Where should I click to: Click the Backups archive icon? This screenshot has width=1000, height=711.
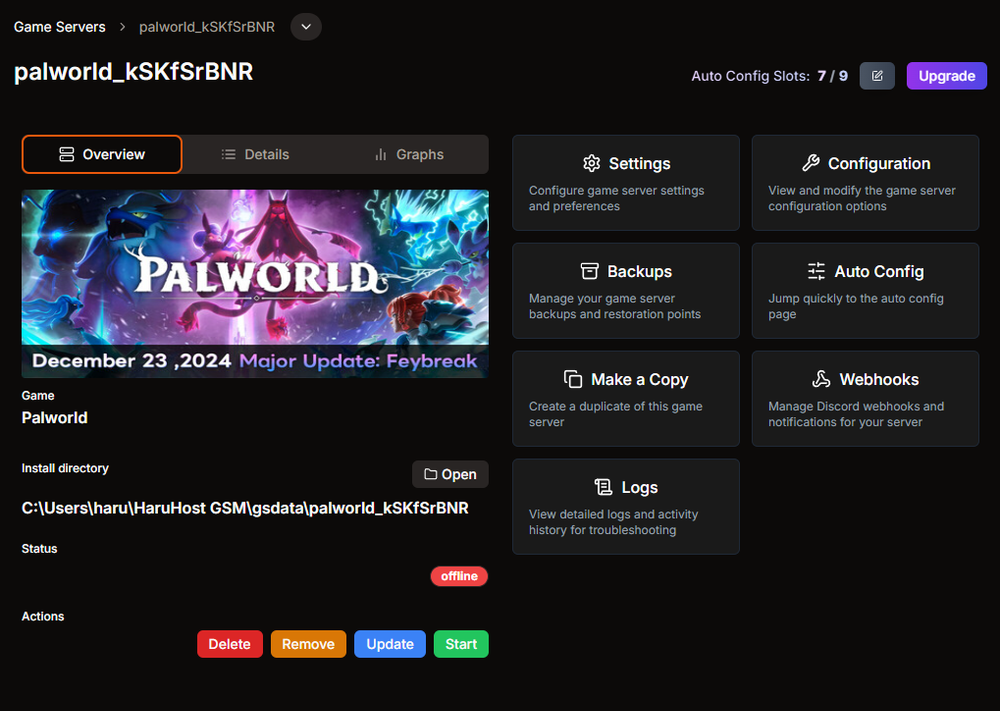coord(589,271)
